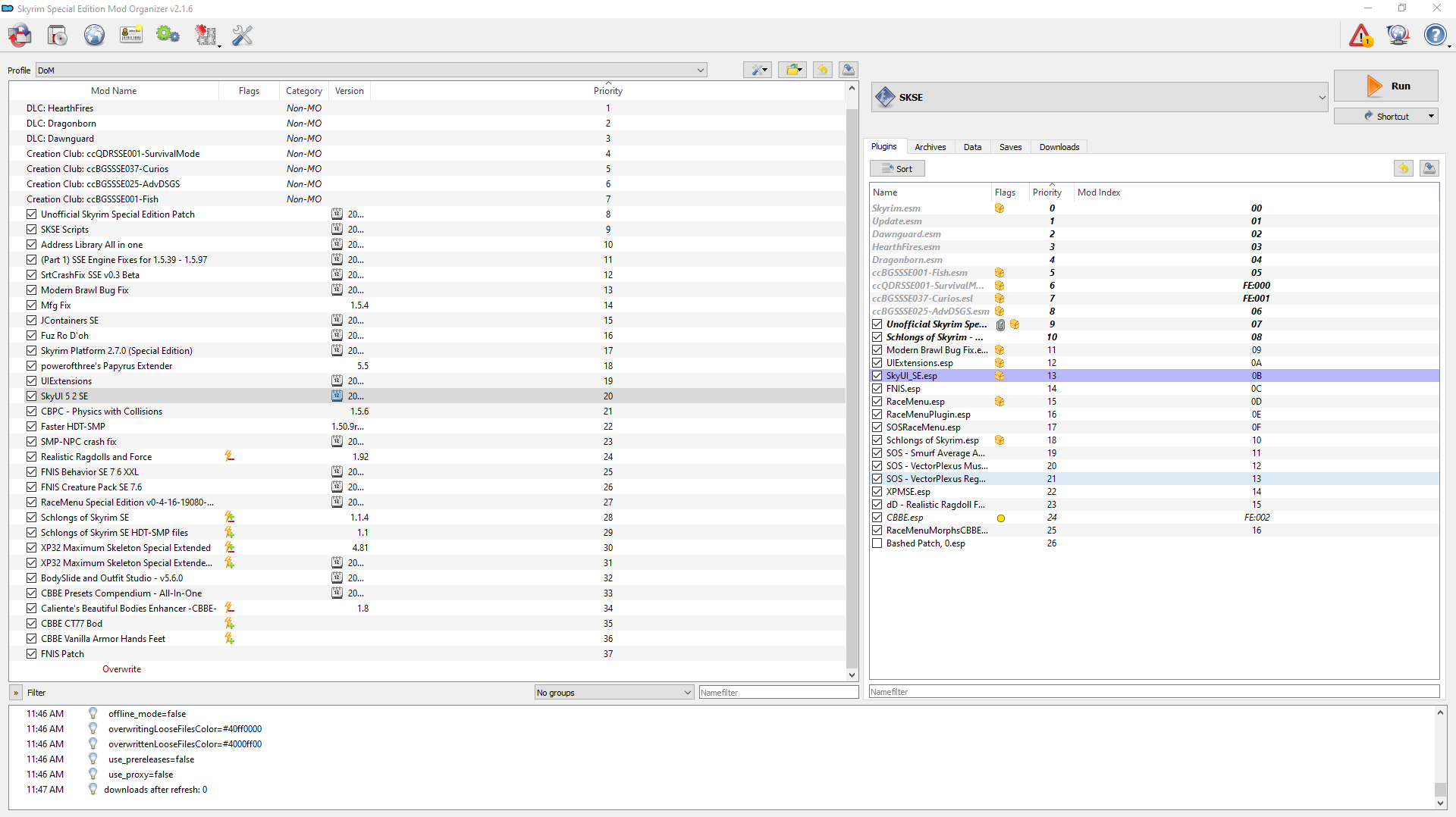Select the DLC: Dragonborn mod row
1456x817 pixels.
pos(427,124)
